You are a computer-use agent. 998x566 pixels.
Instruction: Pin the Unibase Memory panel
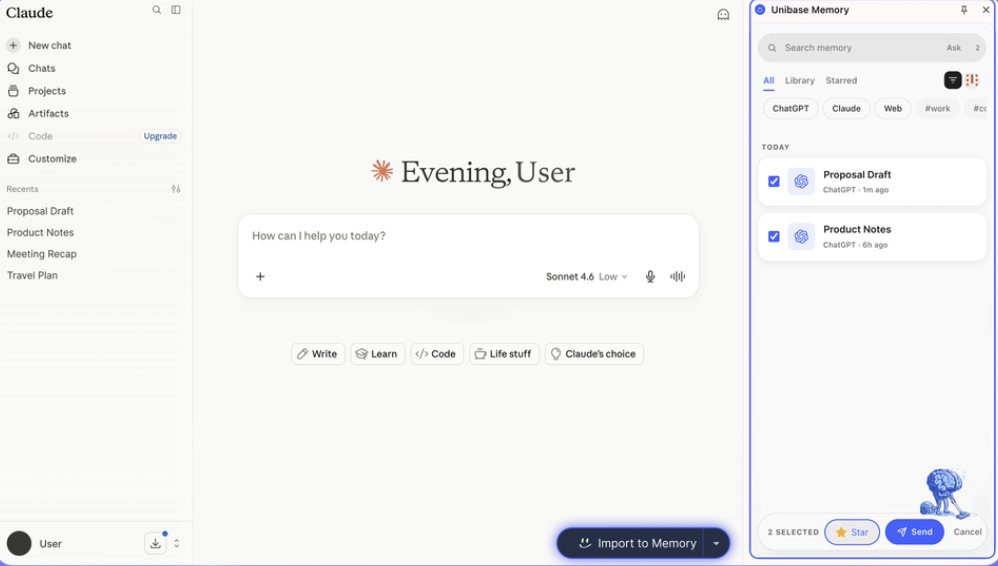964,10
